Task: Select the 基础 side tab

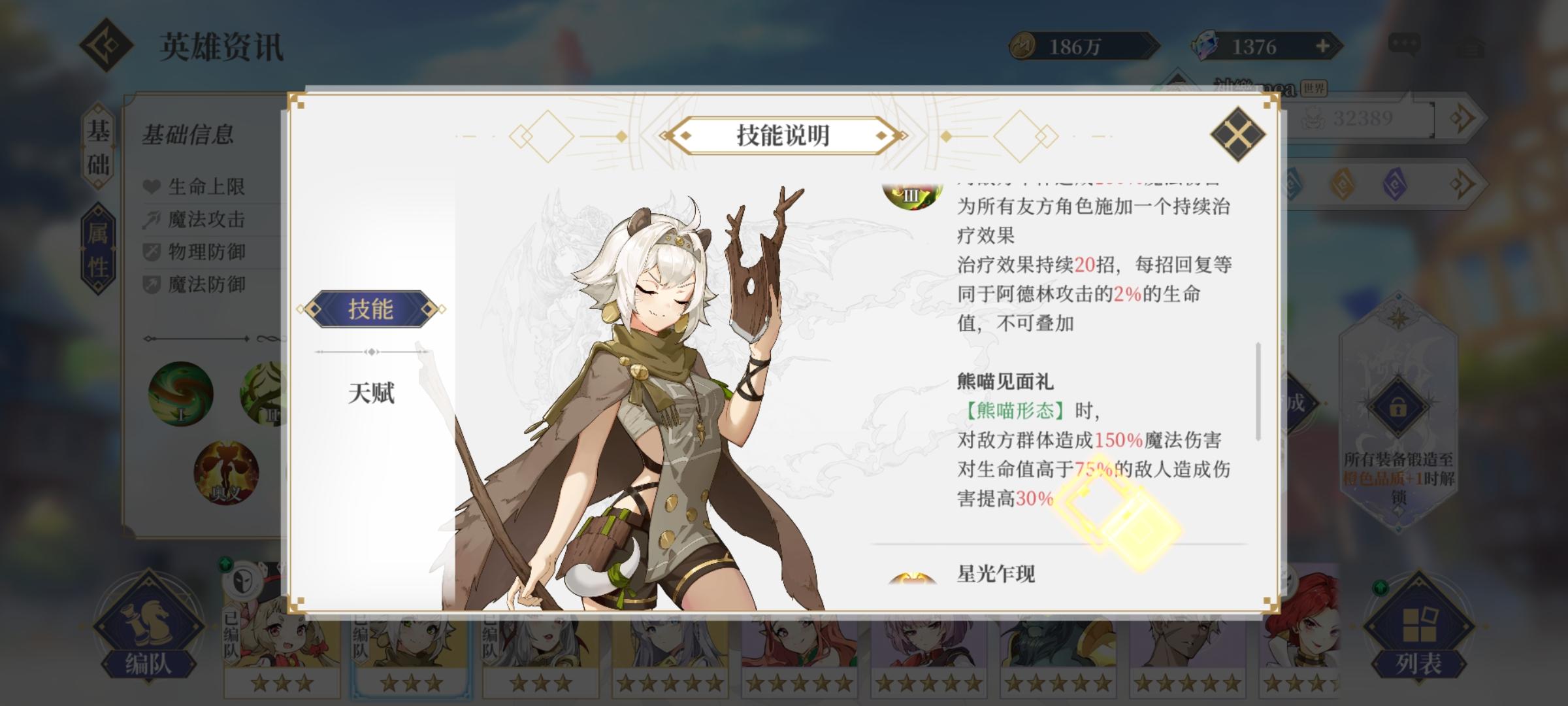Action: coord(99,148)
